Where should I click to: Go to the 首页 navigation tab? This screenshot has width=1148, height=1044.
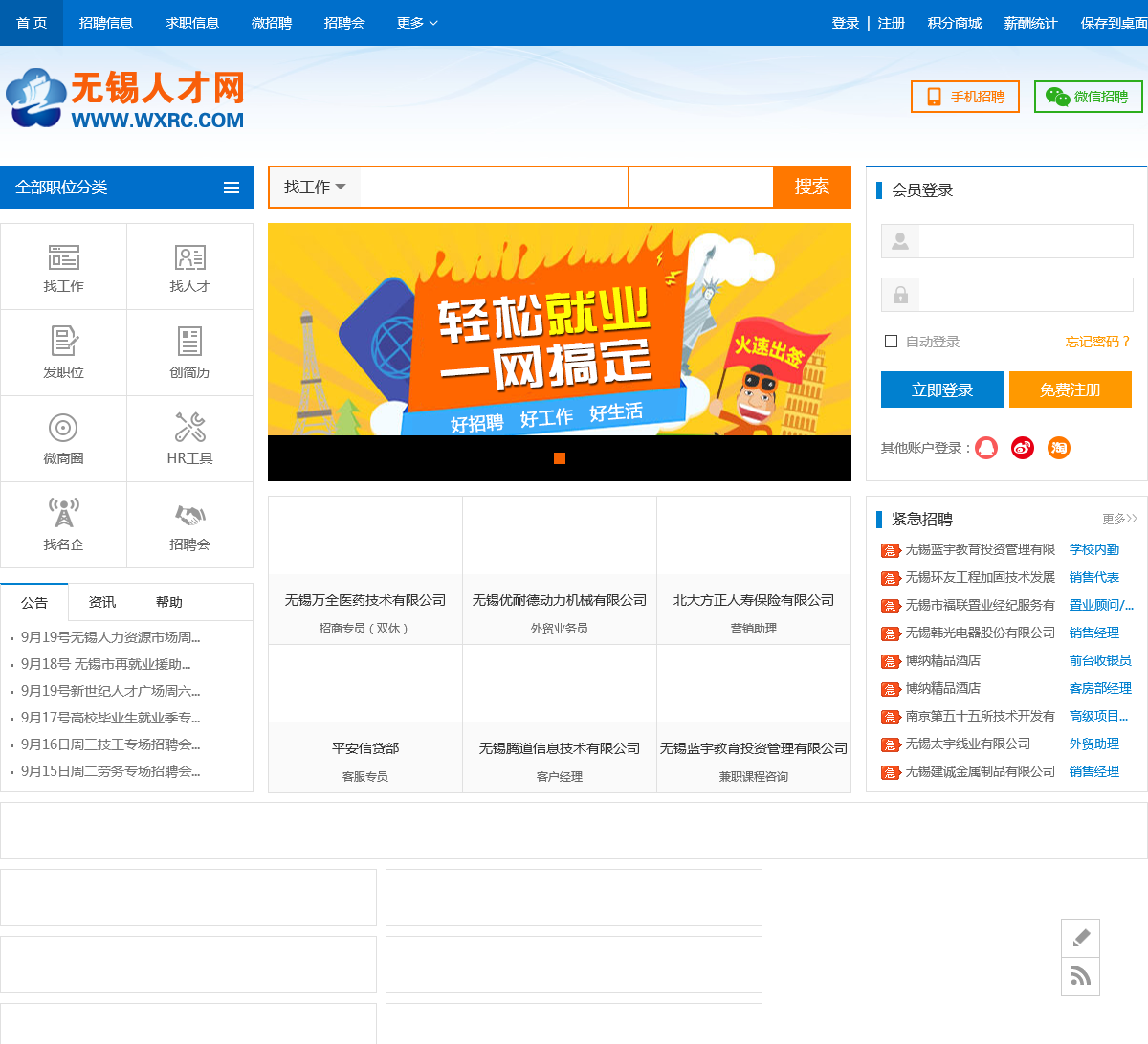pyautogui.click(x=32, y=23)
